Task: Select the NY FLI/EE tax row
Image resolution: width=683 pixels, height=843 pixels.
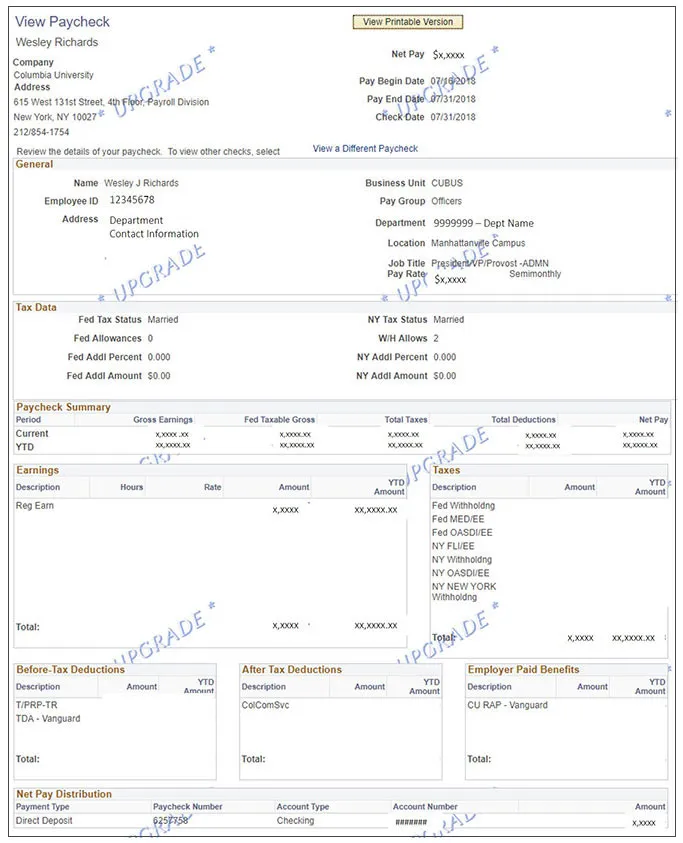Action: (x=549, y=546)
